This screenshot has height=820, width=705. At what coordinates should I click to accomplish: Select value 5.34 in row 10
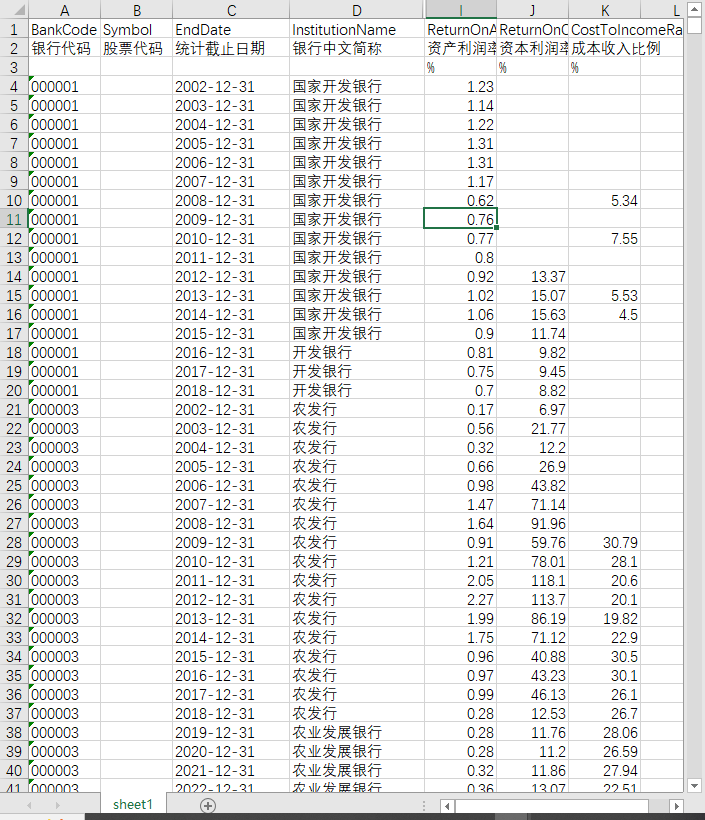point(605,200)
